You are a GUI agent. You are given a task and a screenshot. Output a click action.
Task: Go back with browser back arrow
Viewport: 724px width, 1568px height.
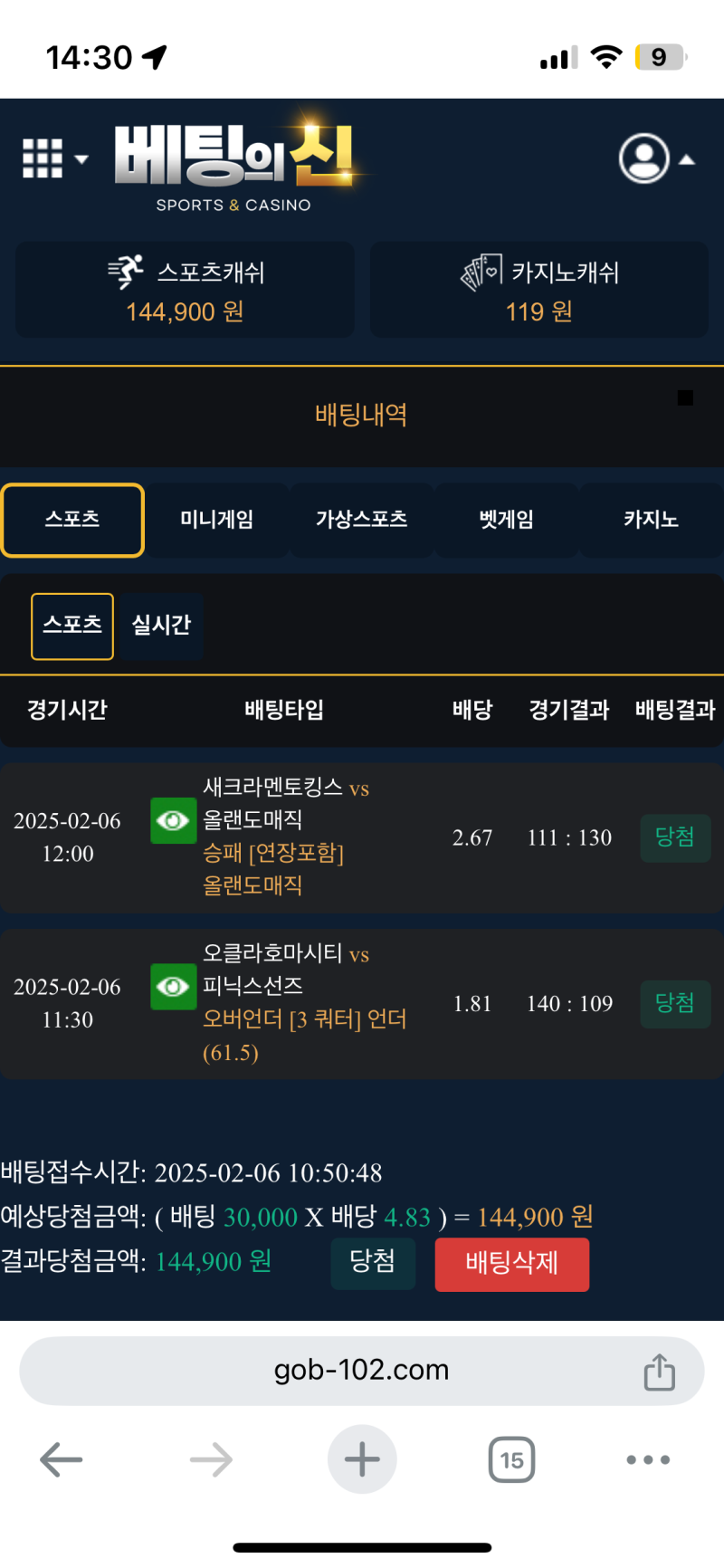62,1459
